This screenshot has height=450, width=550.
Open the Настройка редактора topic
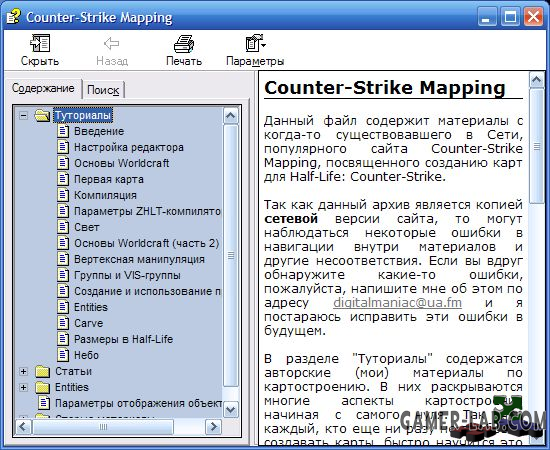tap(129, 147)
